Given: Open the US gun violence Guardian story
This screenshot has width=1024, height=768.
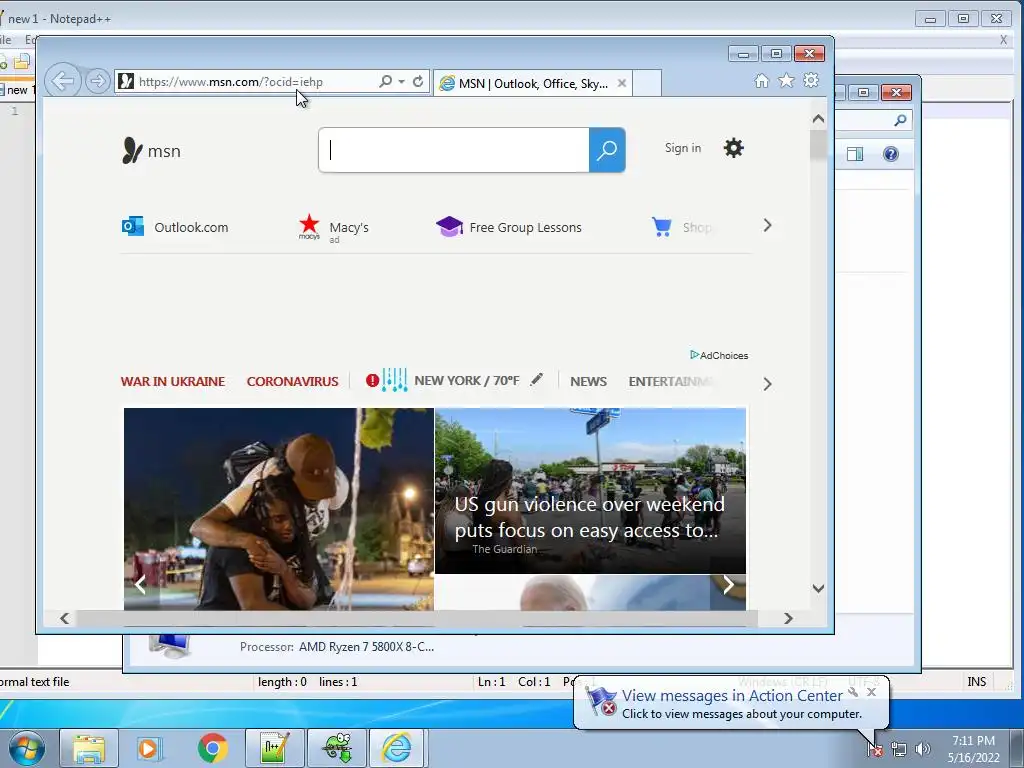Looking at the screenshot, I should coord(590,491).
